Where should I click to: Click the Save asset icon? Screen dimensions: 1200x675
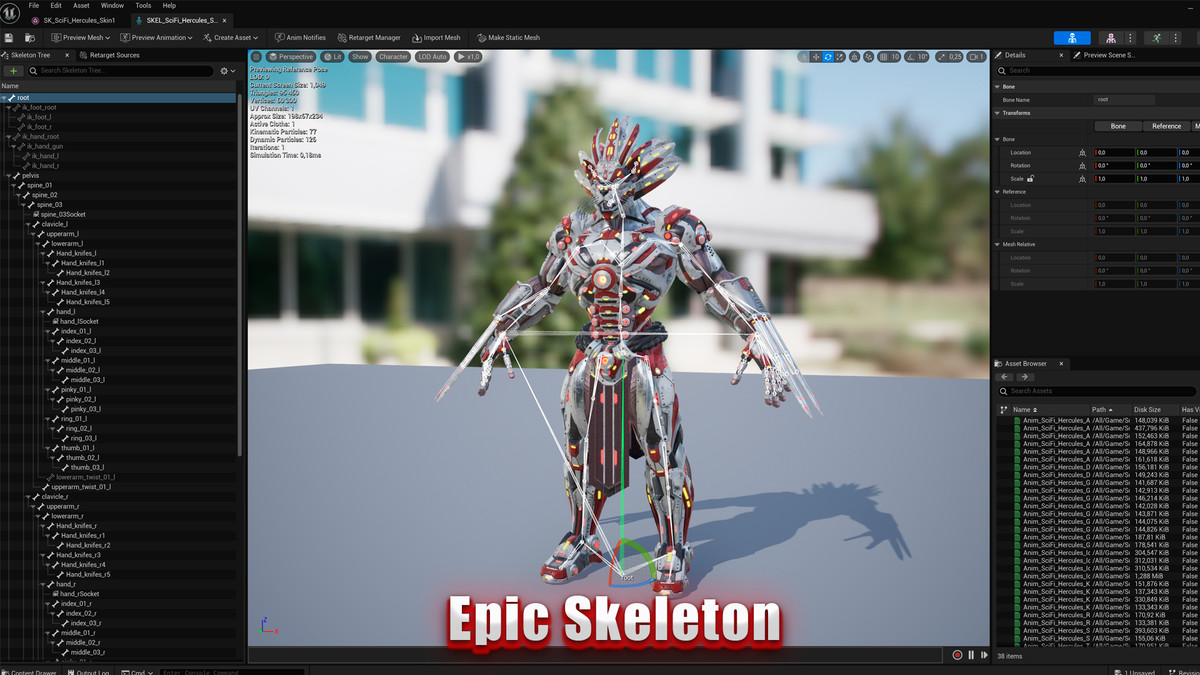(x=9, y=38)
